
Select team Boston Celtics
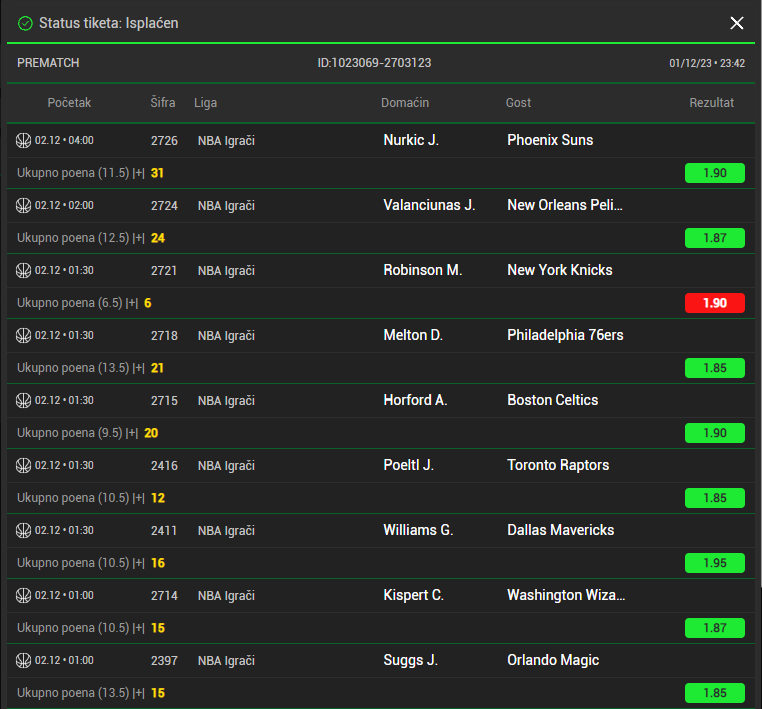pos(553,400)
